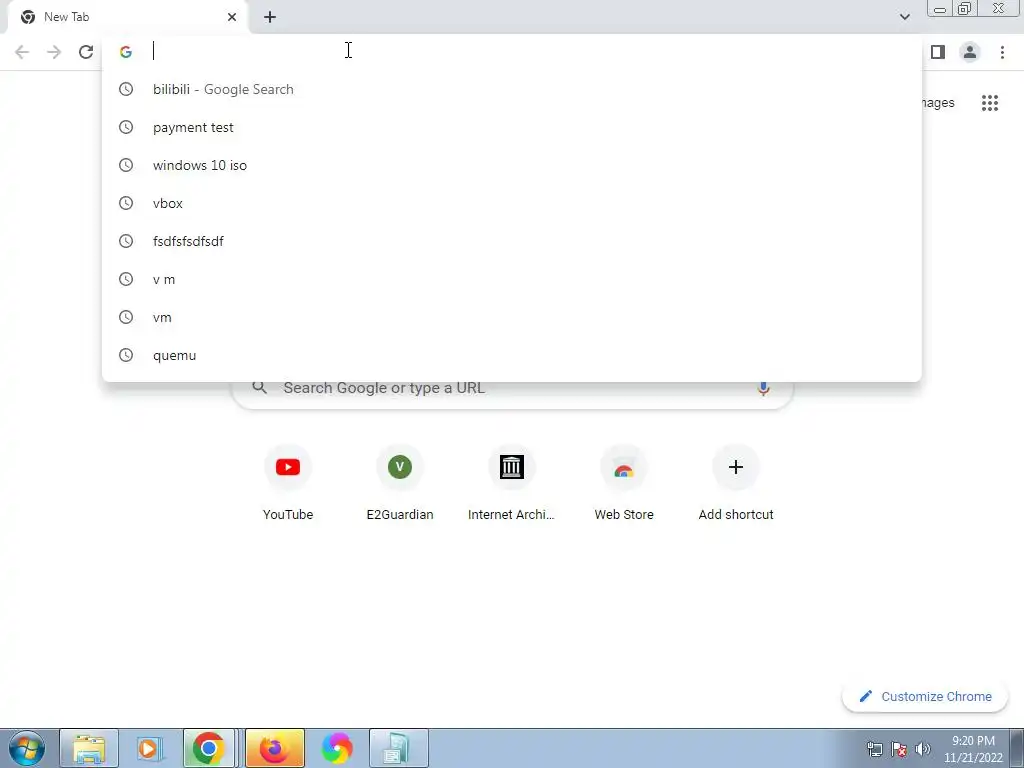Image resolution: width=1024 pixels, height=768 pixels.
Task: Minimize the Chrome window
Action: 940,8
